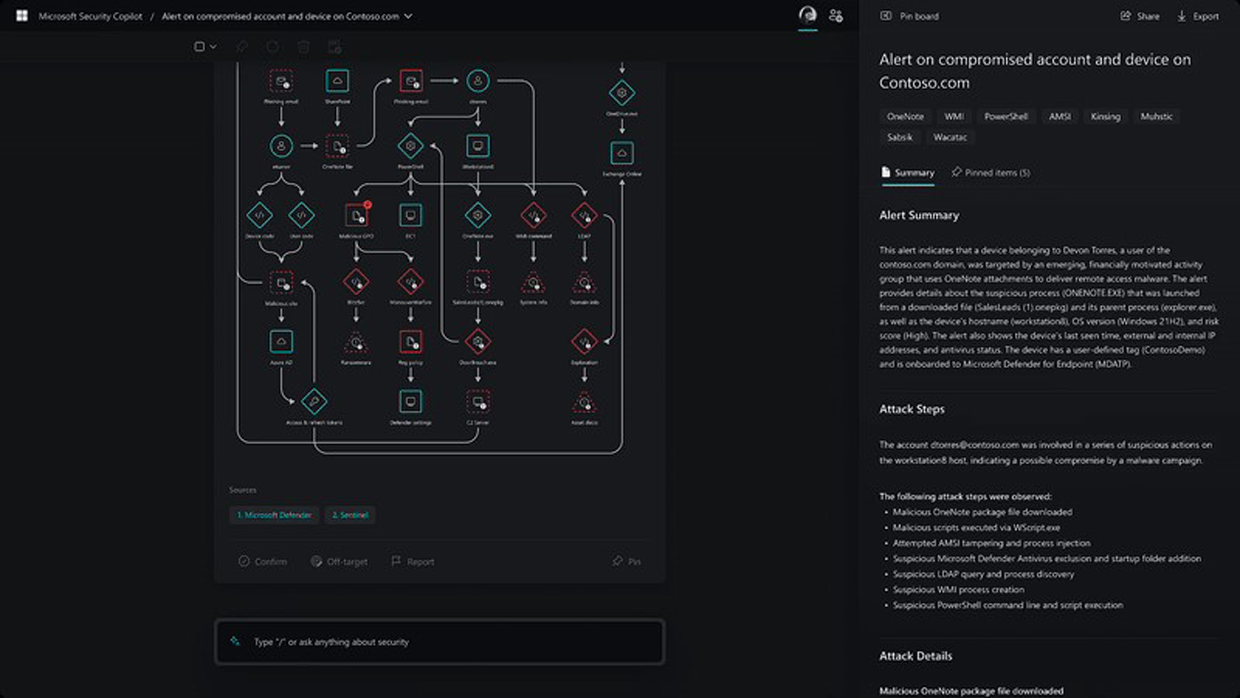Expand the session title dropdown chevron

click(408, 16)
